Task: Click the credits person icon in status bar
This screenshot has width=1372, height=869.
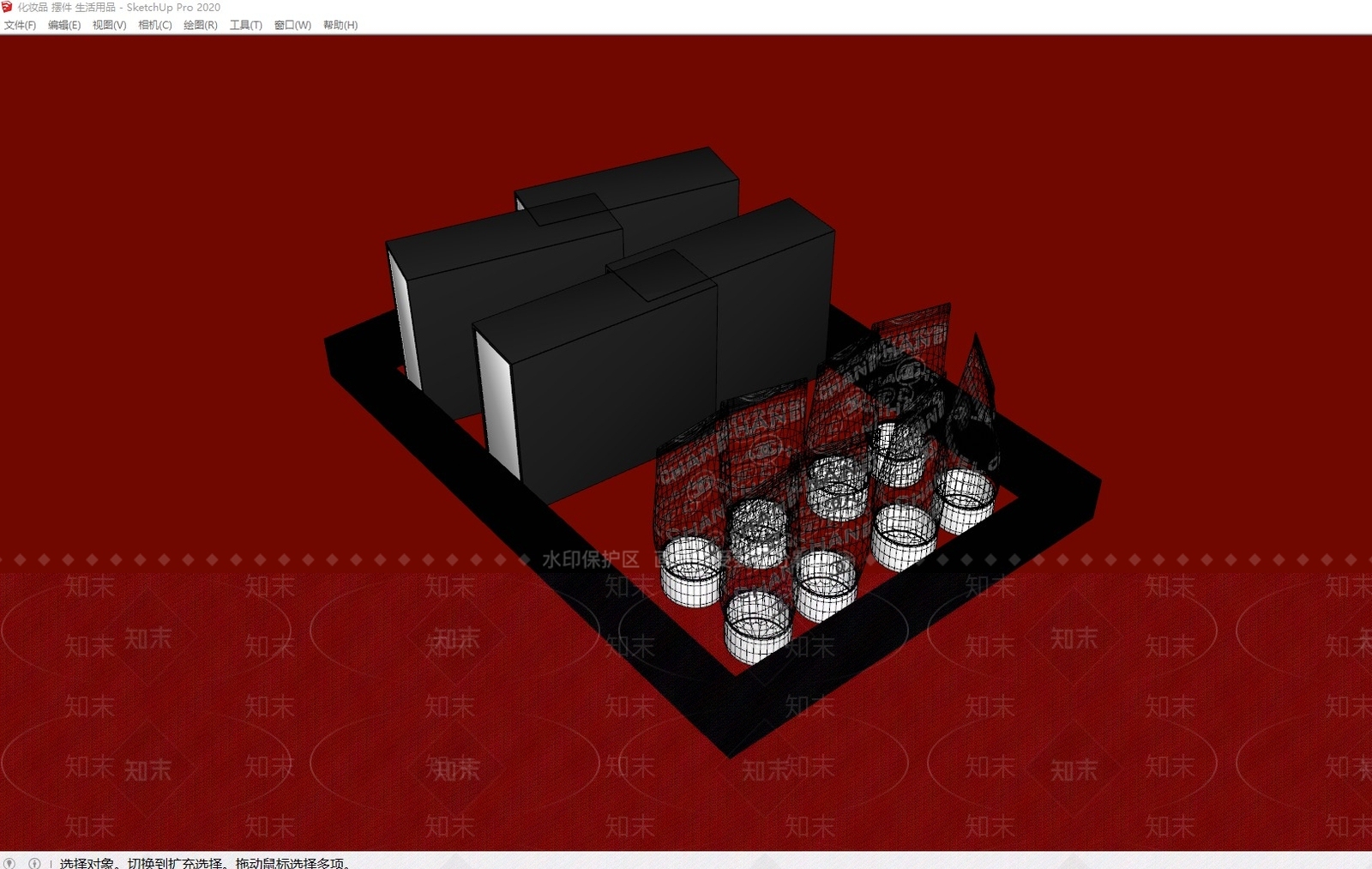Action: coord(34,863)
